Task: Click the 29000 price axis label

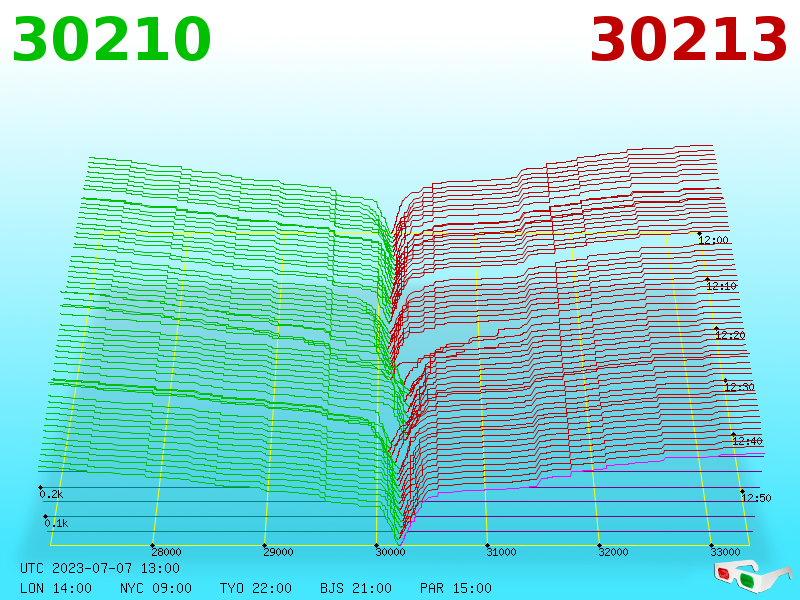Action: 279,552
